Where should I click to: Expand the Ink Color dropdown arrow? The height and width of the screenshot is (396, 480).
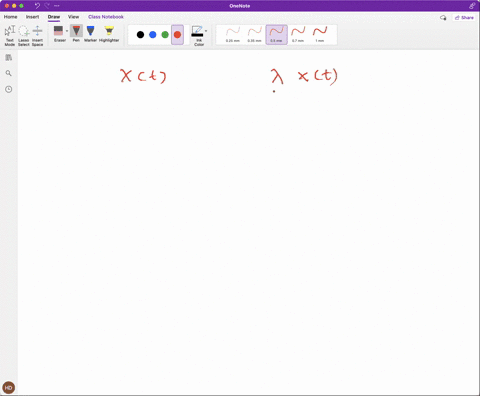point(206,31)
